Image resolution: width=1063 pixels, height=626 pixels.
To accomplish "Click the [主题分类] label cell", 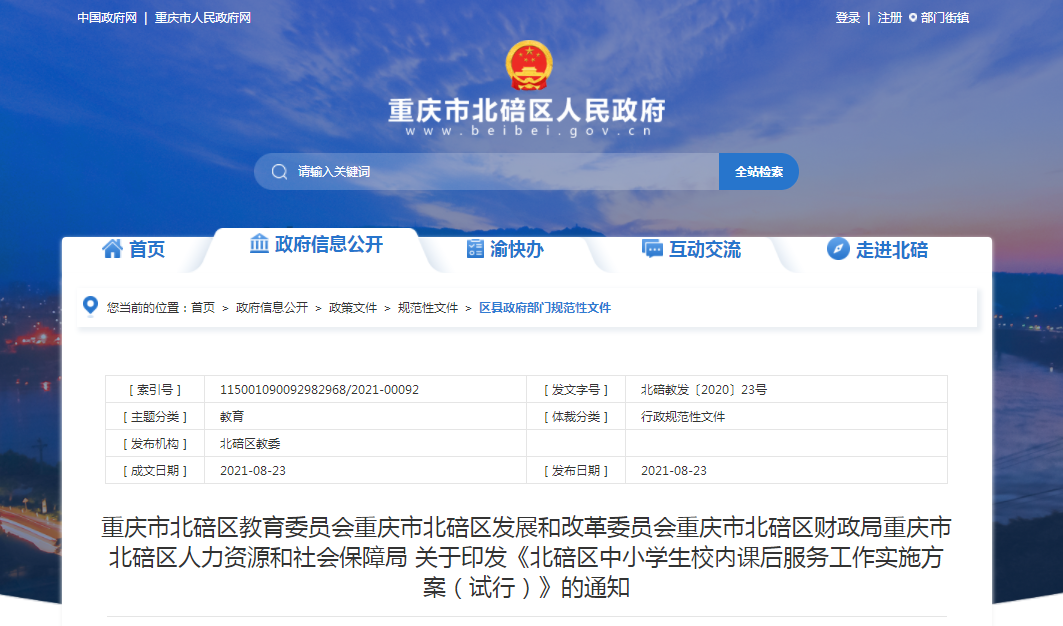I will [x=155, y=416].
